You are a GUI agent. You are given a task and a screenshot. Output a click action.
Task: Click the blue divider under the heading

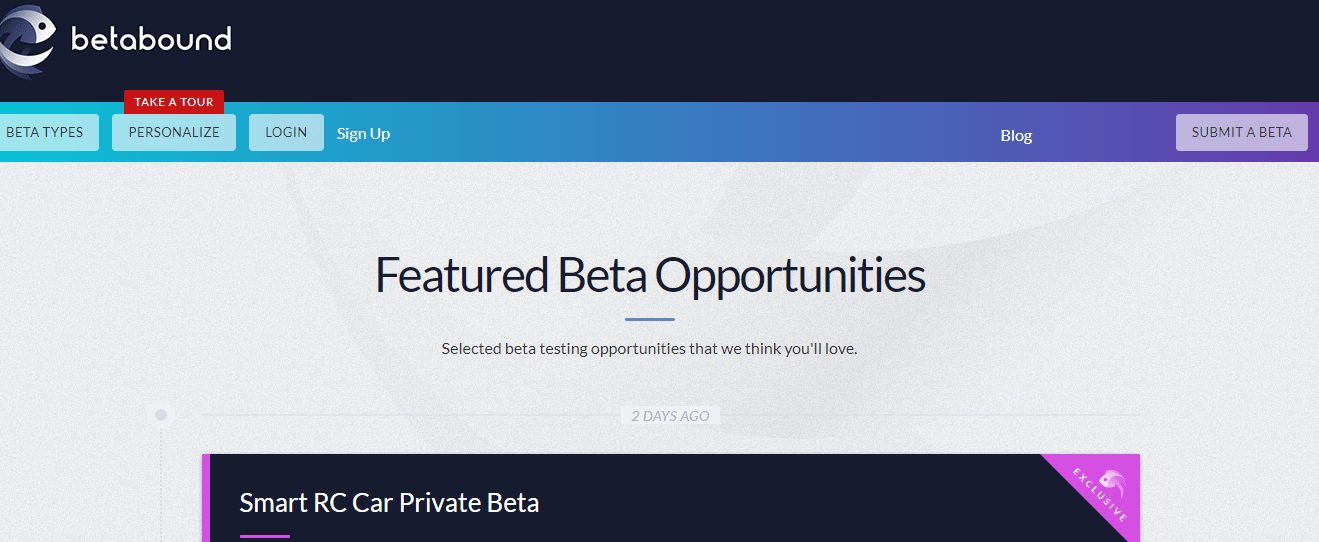click(x=650, y=319)
